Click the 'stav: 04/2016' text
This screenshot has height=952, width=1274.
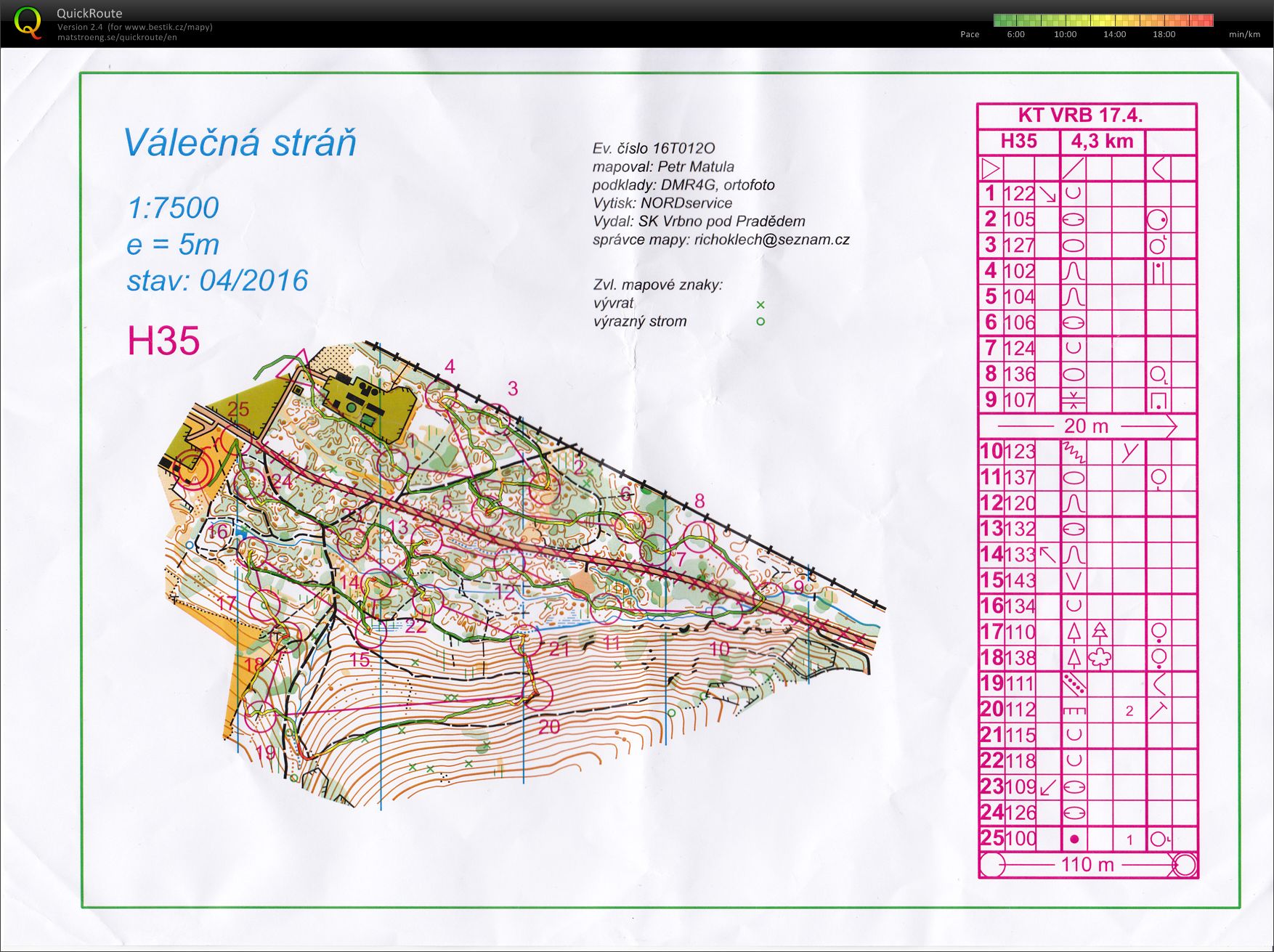(x=217, y=280)
